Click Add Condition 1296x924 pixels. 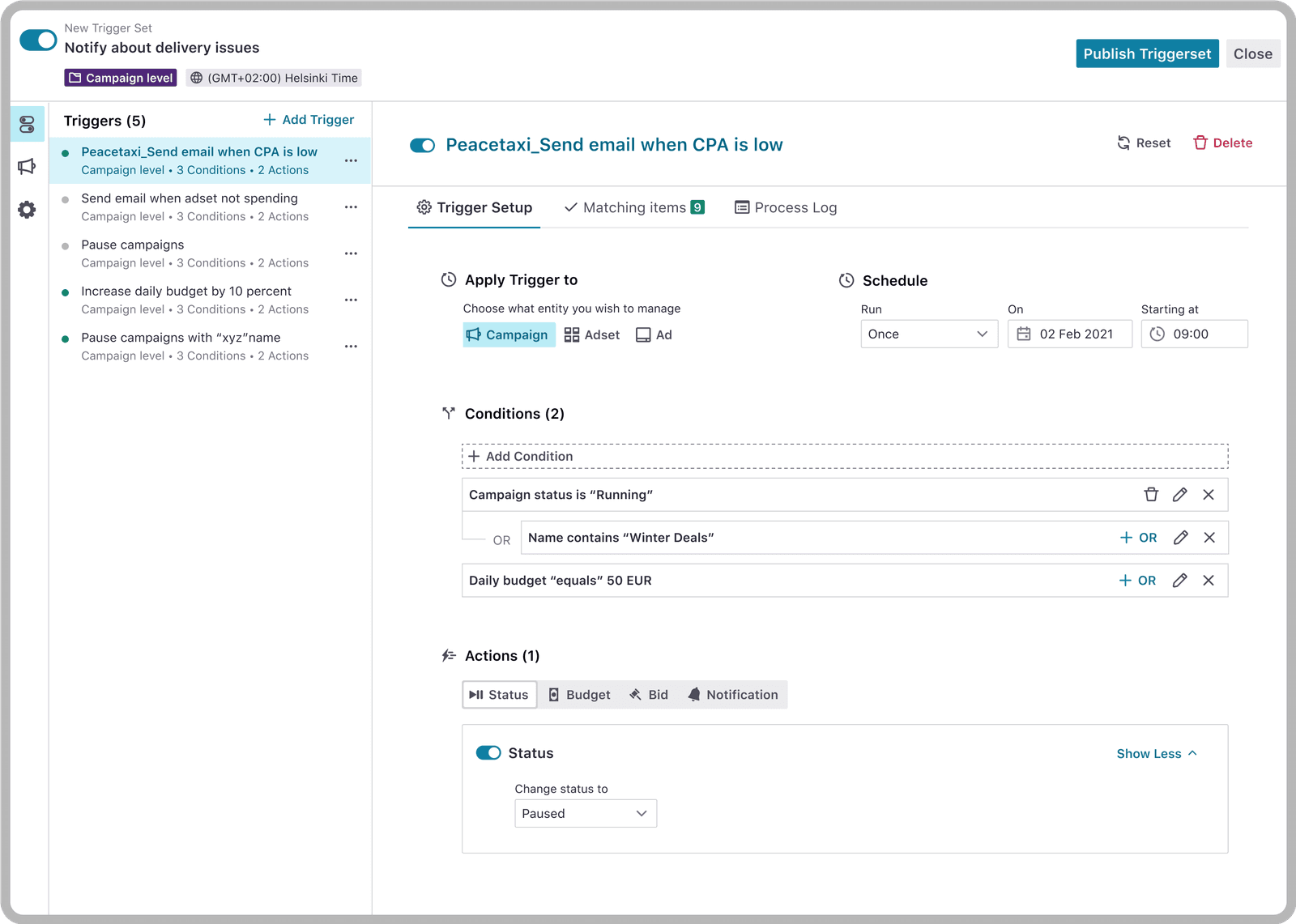click(845, 457)
